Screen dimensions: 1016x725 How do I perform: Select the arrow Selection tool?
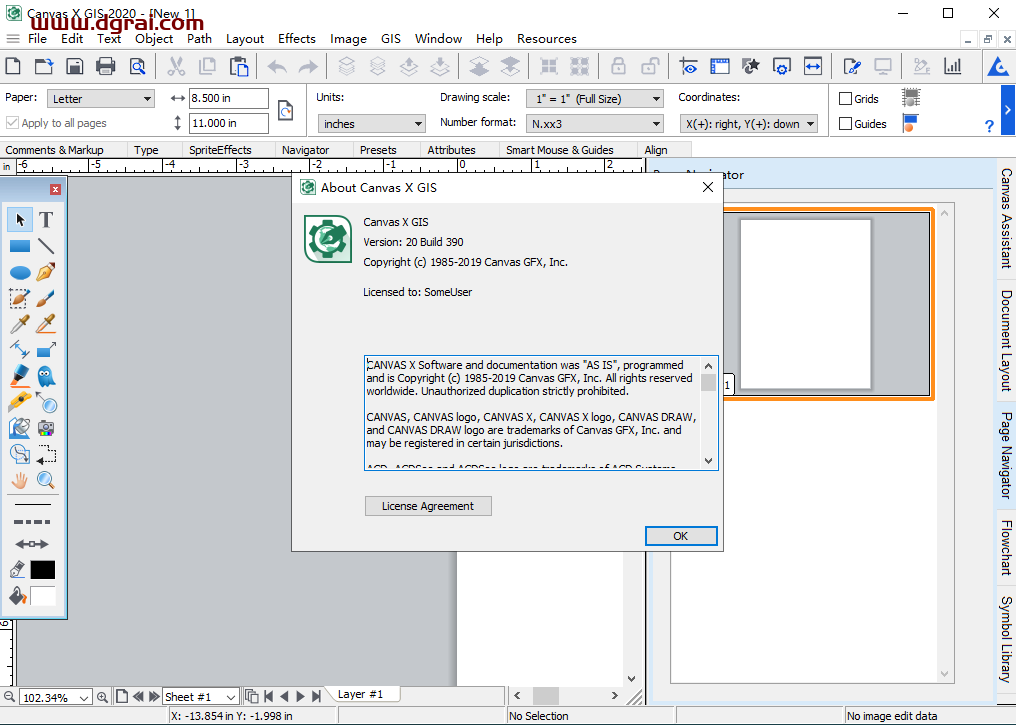[20, 220]
